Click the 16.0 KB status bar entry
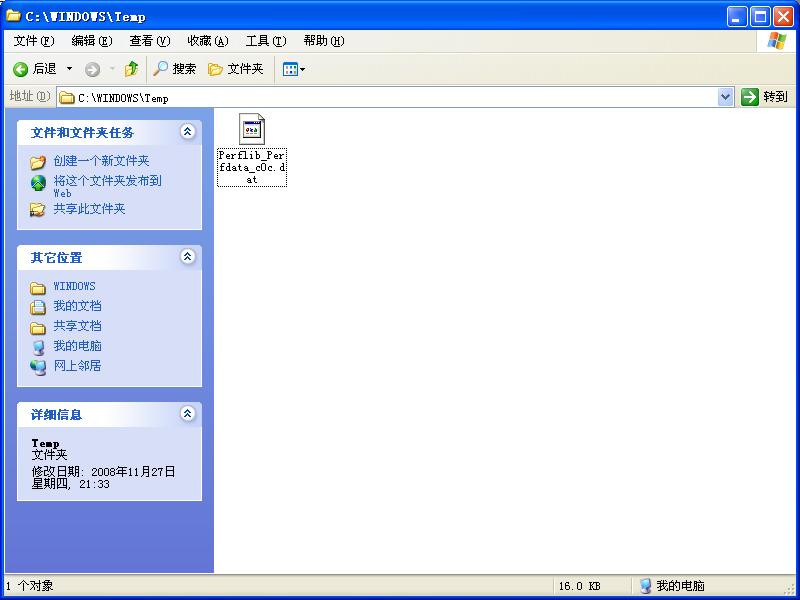800x600 pixels. tap(580, 586)
